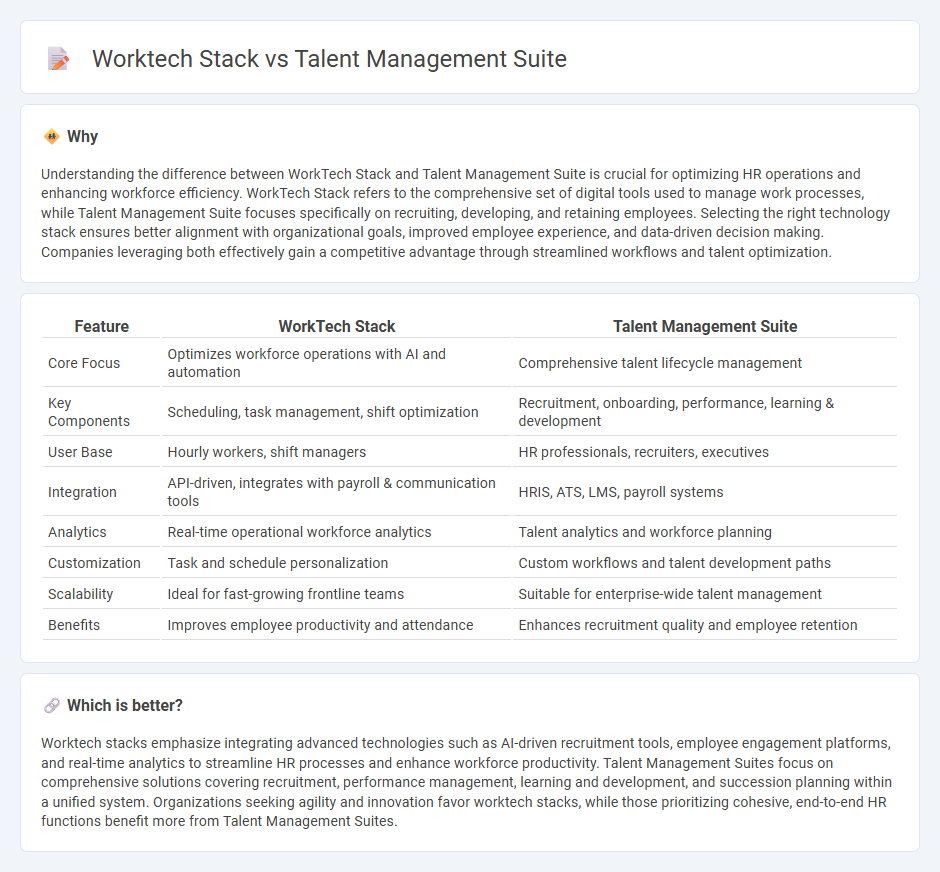Click cell Enhances recruitment quality and employee retention
This screenshot has height=872, width=940.
(705, 625)
